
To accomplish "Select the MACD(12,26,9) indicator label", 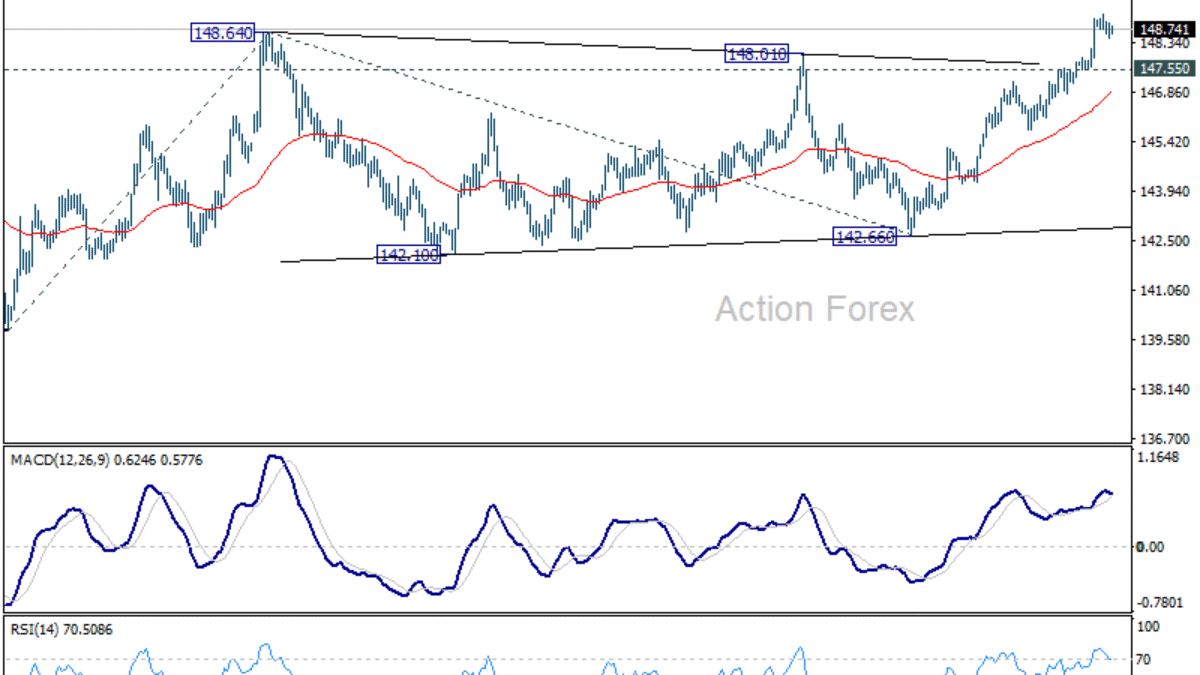I will click(105, 458).
